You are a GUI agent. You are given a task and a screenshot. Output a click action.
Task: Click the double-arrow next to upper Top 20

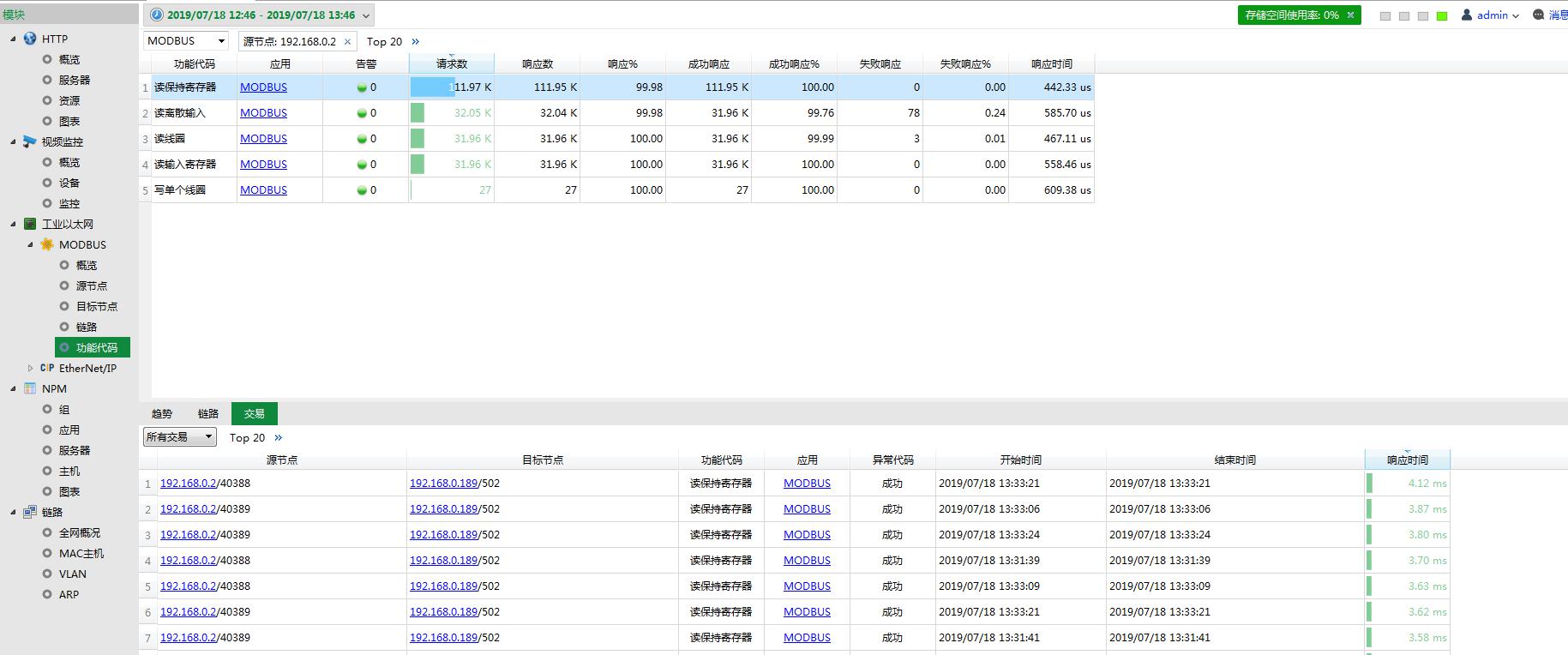click(416, 41)
